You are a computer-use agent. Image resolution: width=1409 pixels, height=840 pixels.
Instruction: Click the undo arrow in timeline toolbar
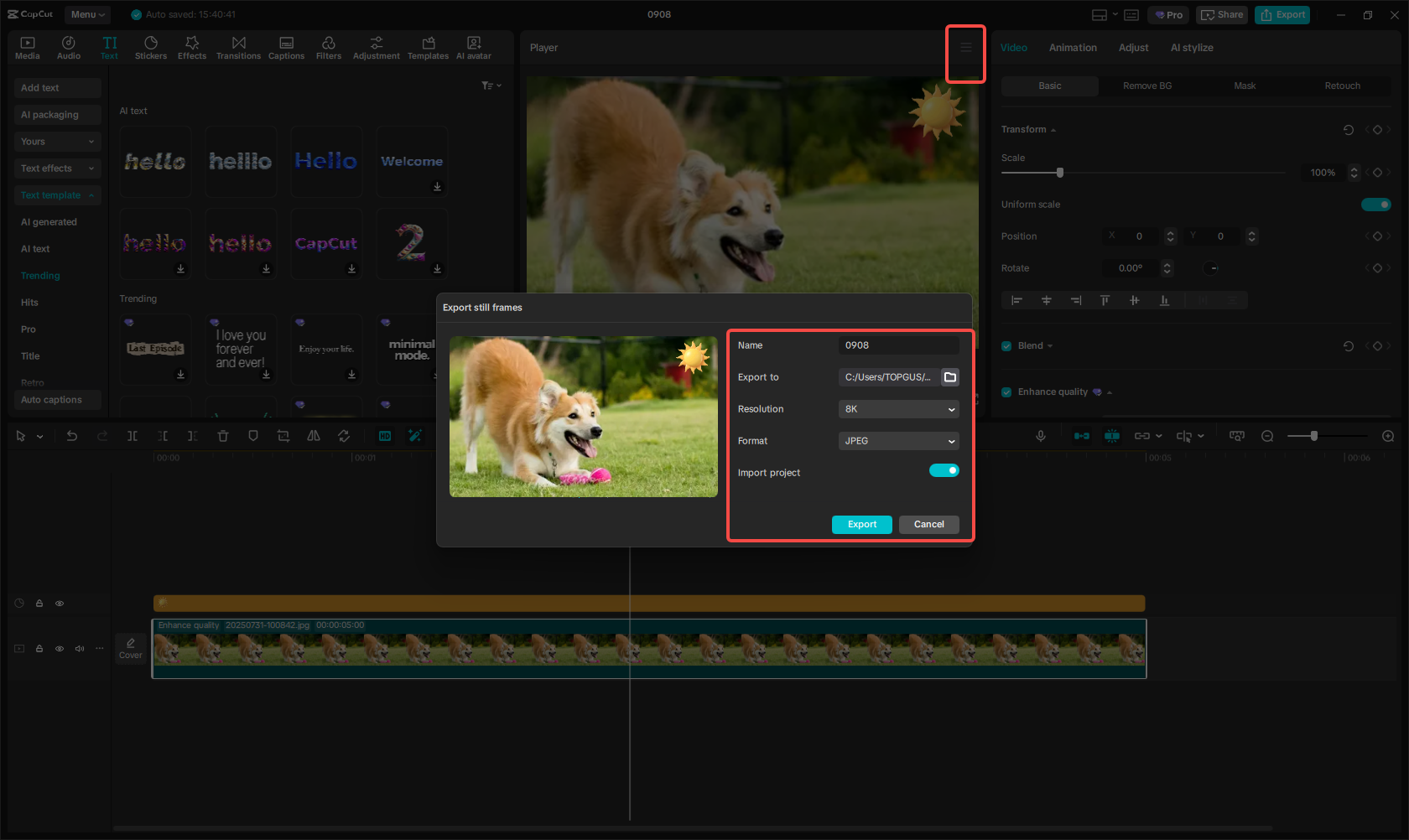pyautogui.click(x=72, y=436)
